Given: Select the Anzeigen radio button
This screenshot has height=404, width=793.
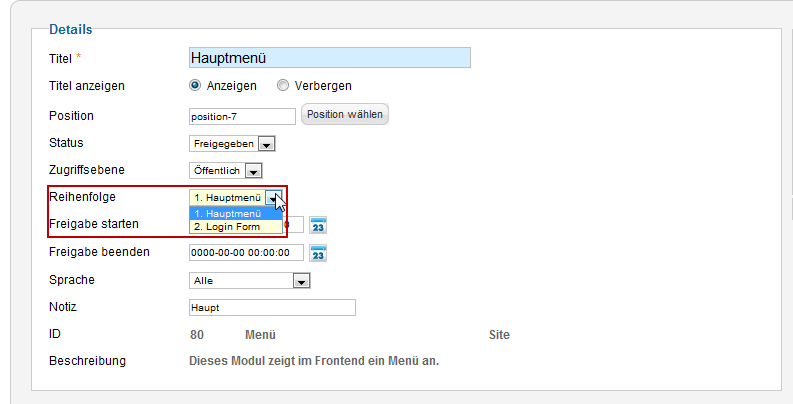Looking at the screenshot, I should click(x=195, y=85).
